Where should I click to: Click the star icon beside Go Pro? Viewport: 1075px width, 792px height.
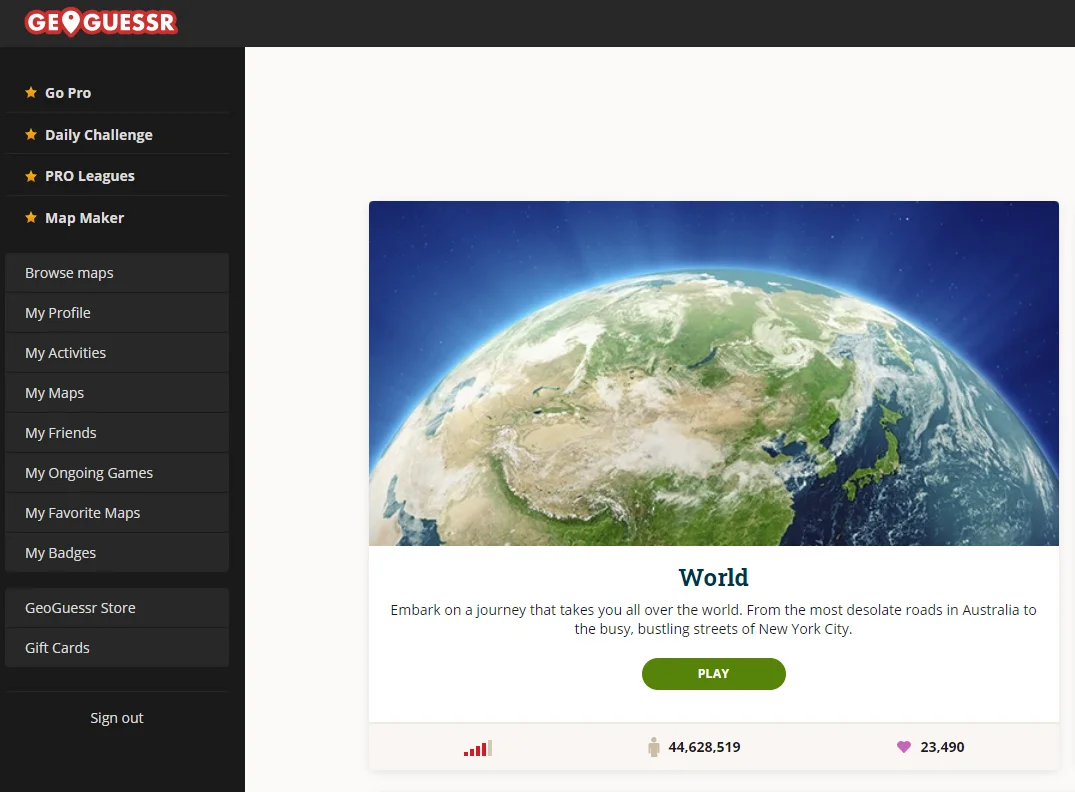point(31,93)
